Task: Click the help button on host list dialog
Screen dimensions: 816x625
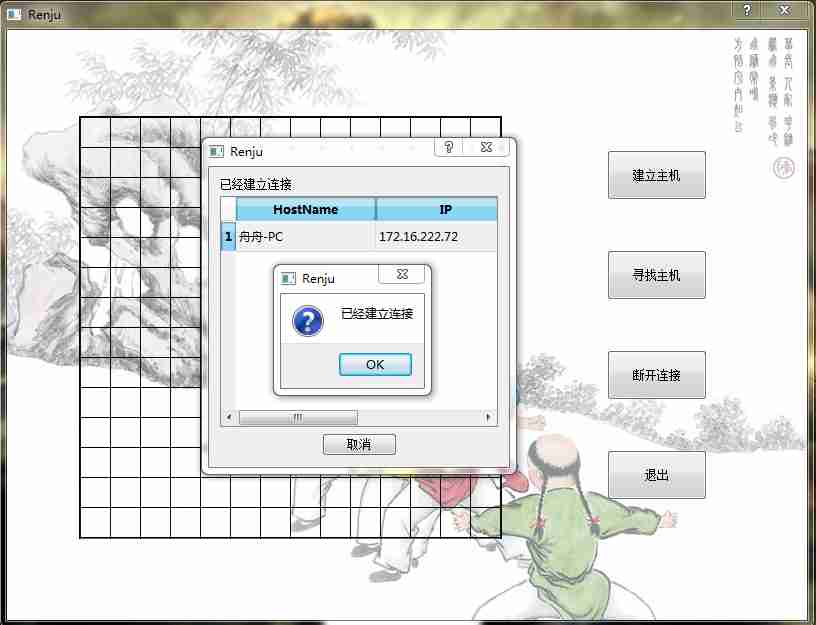Action: [x=449, y=147]
